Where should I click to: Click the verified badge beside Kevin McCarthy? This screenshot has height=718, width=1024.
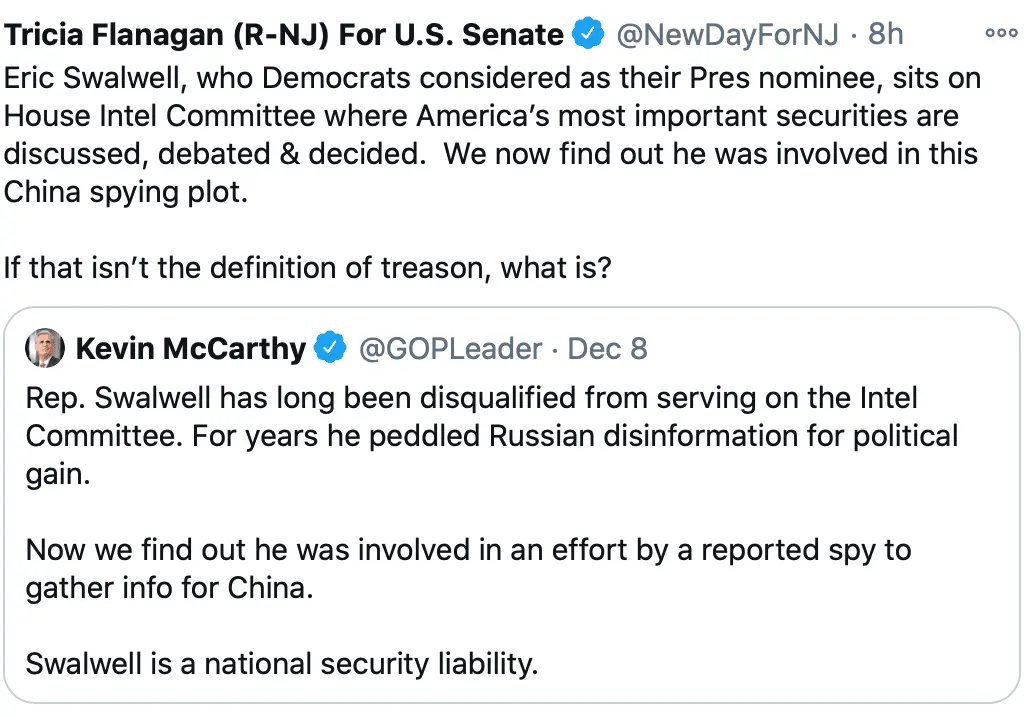(x=330, y=348)
